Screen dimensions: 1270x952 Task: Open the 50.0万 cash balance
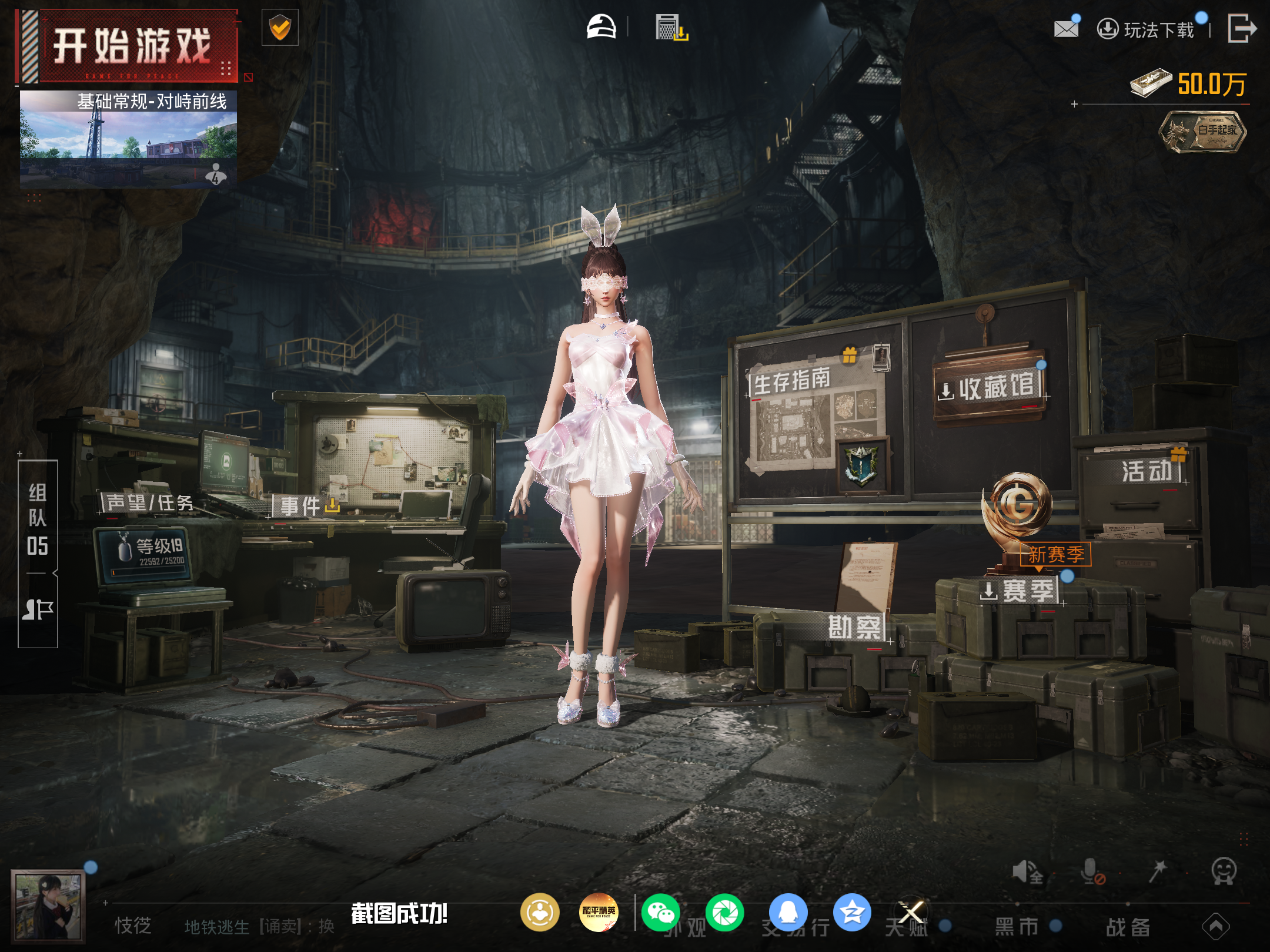coord(1188,85)
